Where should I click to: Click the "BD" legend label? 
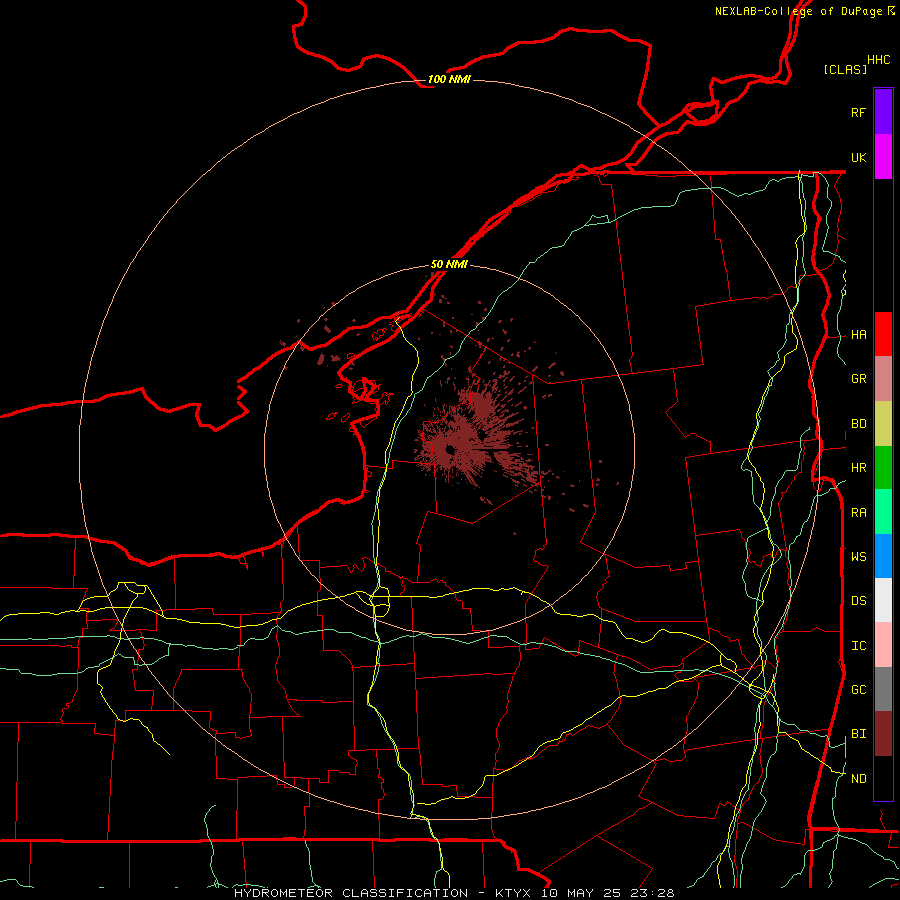859,424
